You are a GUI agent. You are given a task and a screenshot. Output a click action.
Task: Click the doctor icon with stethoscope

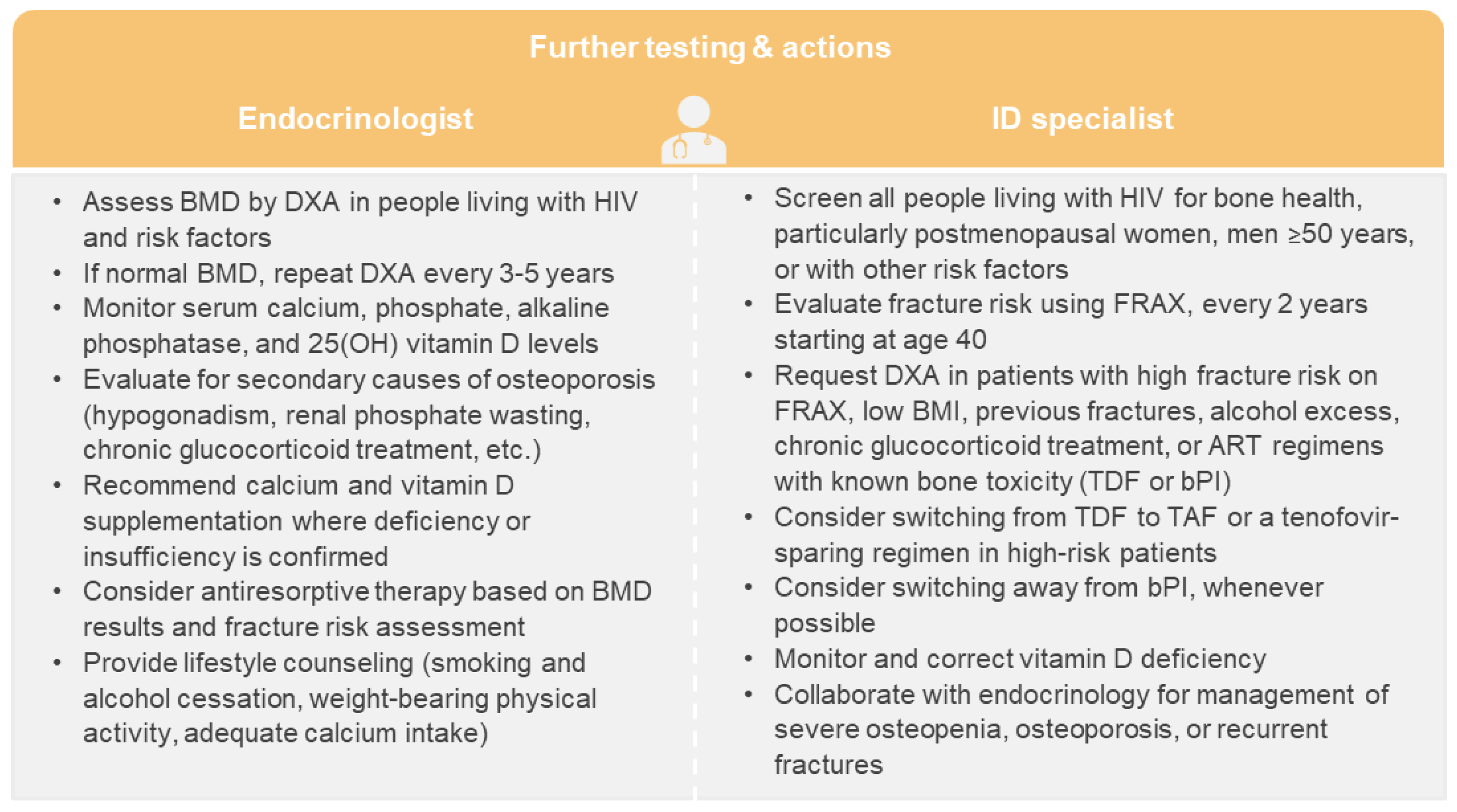point(693,130)
